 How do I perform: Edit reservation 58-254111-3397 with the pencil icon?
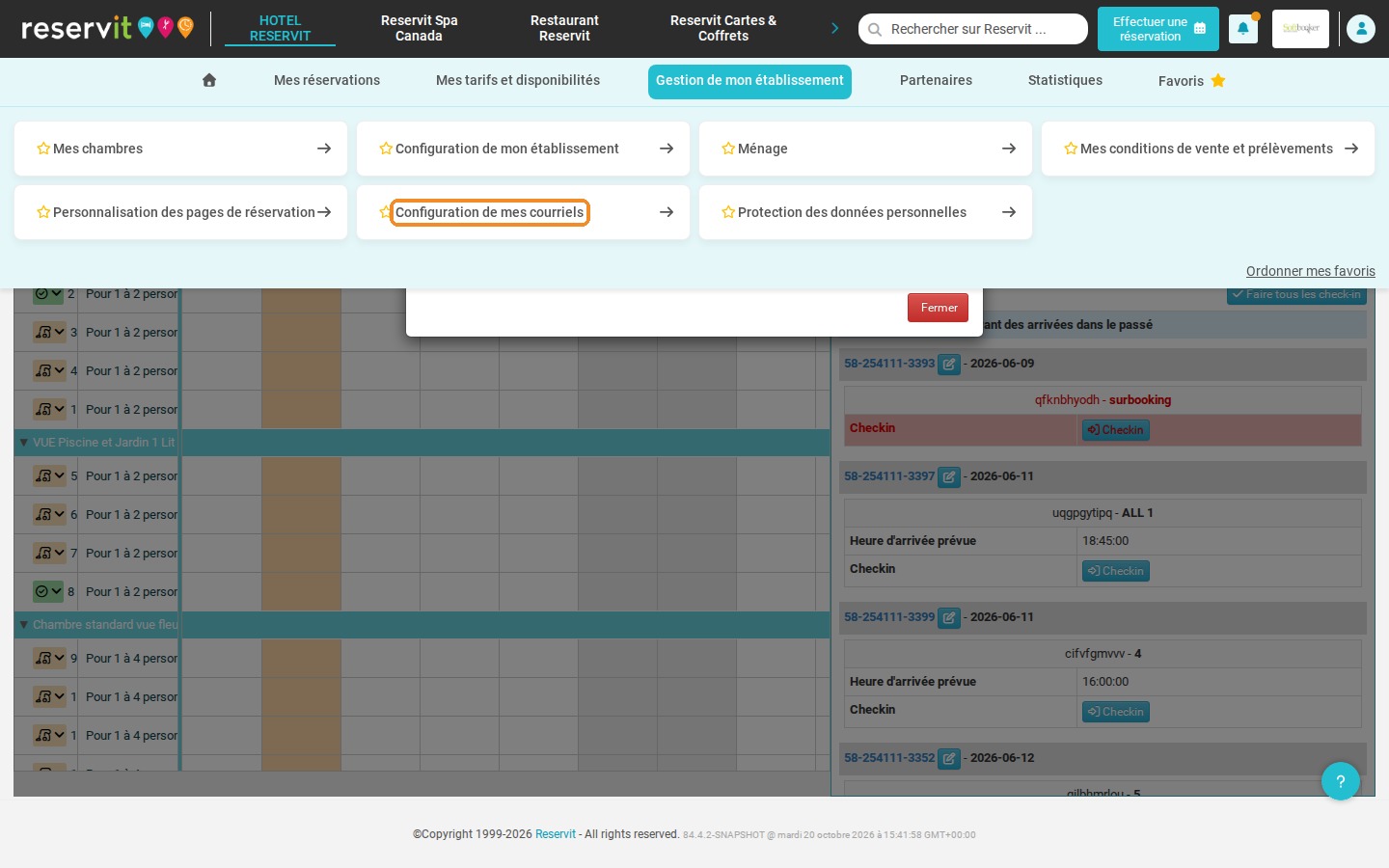point(949,476)
